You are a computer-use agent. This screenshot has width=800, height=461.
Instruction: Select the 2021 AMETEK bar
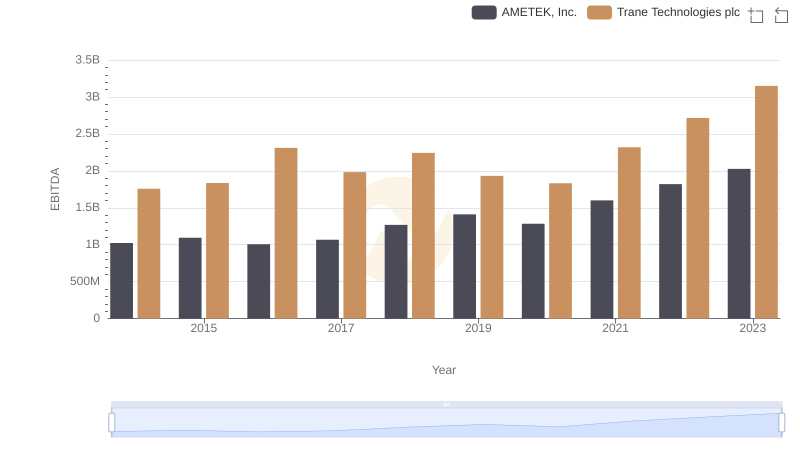[602, 260]
